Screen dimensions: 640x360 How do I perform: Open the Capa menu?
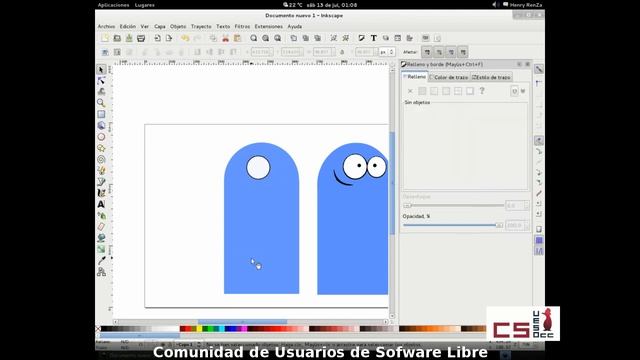pyautogui.click(x=160, y=27)
